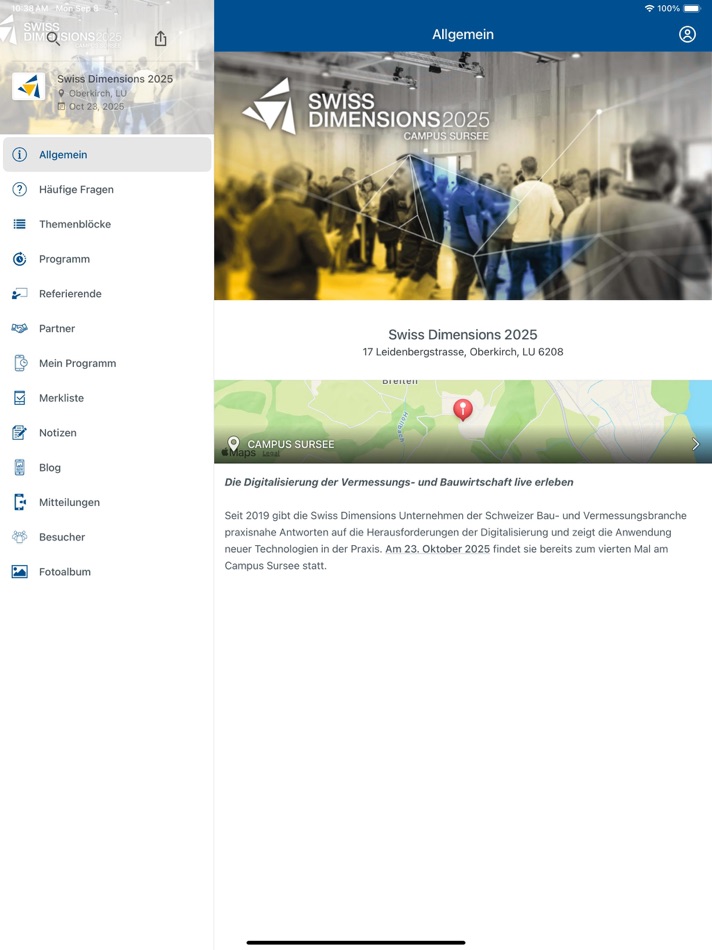Expand the map with the chevron arrow
712x950 pixels.
click(696, 444)
